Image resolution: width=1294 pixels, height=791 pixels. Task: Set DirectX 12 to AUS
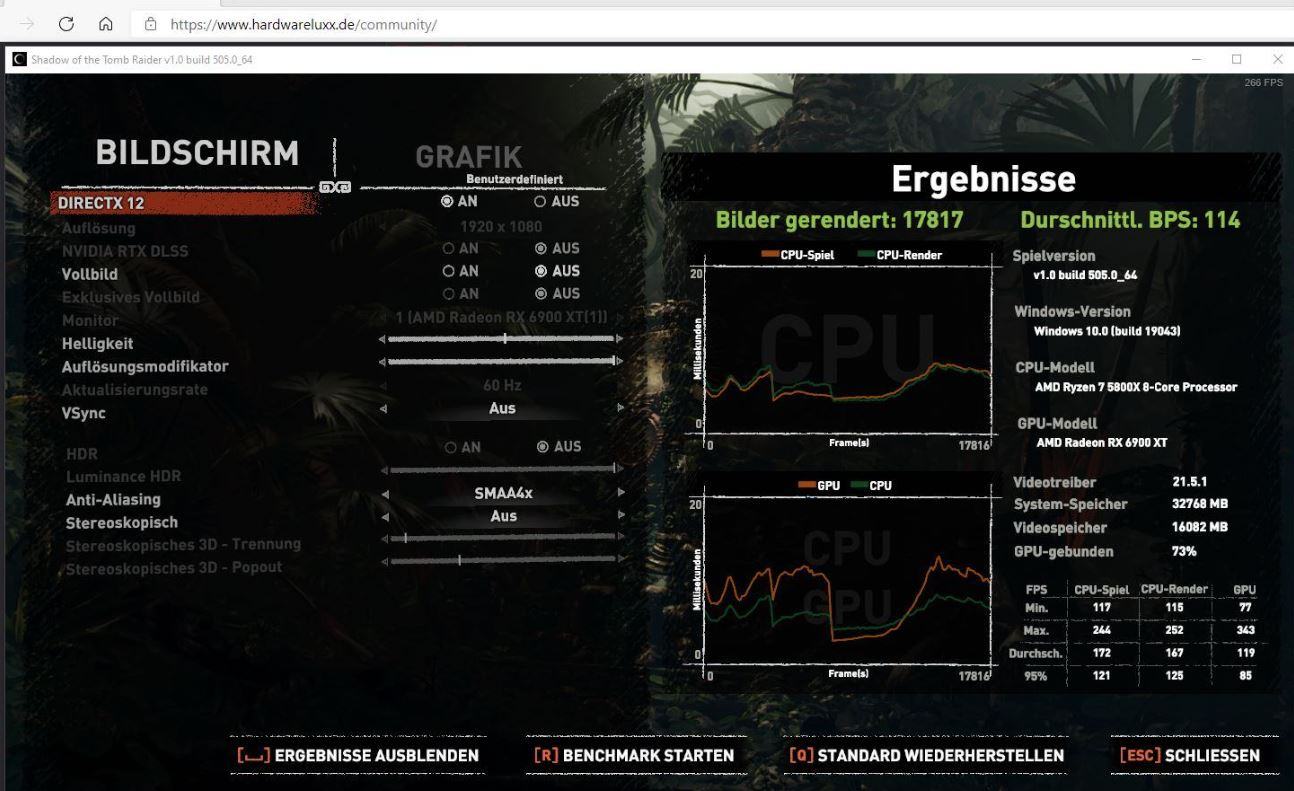[556, 201]
